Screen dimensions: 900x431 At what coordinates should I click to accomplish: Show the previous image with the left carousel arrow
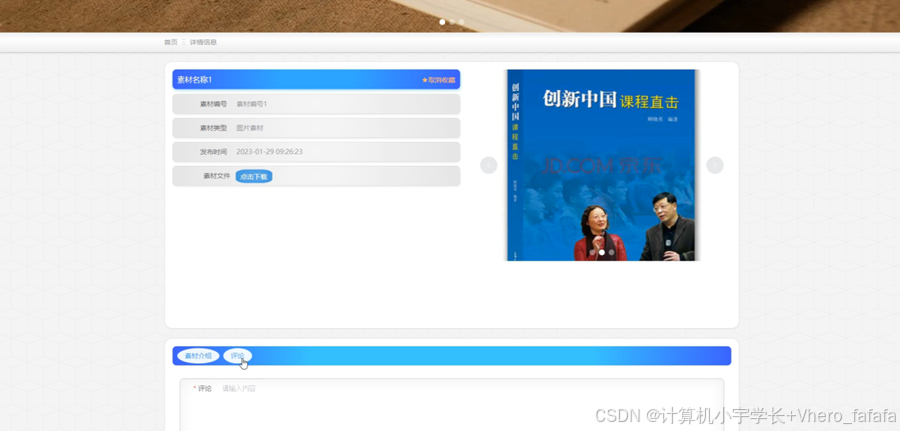point(488,165)
